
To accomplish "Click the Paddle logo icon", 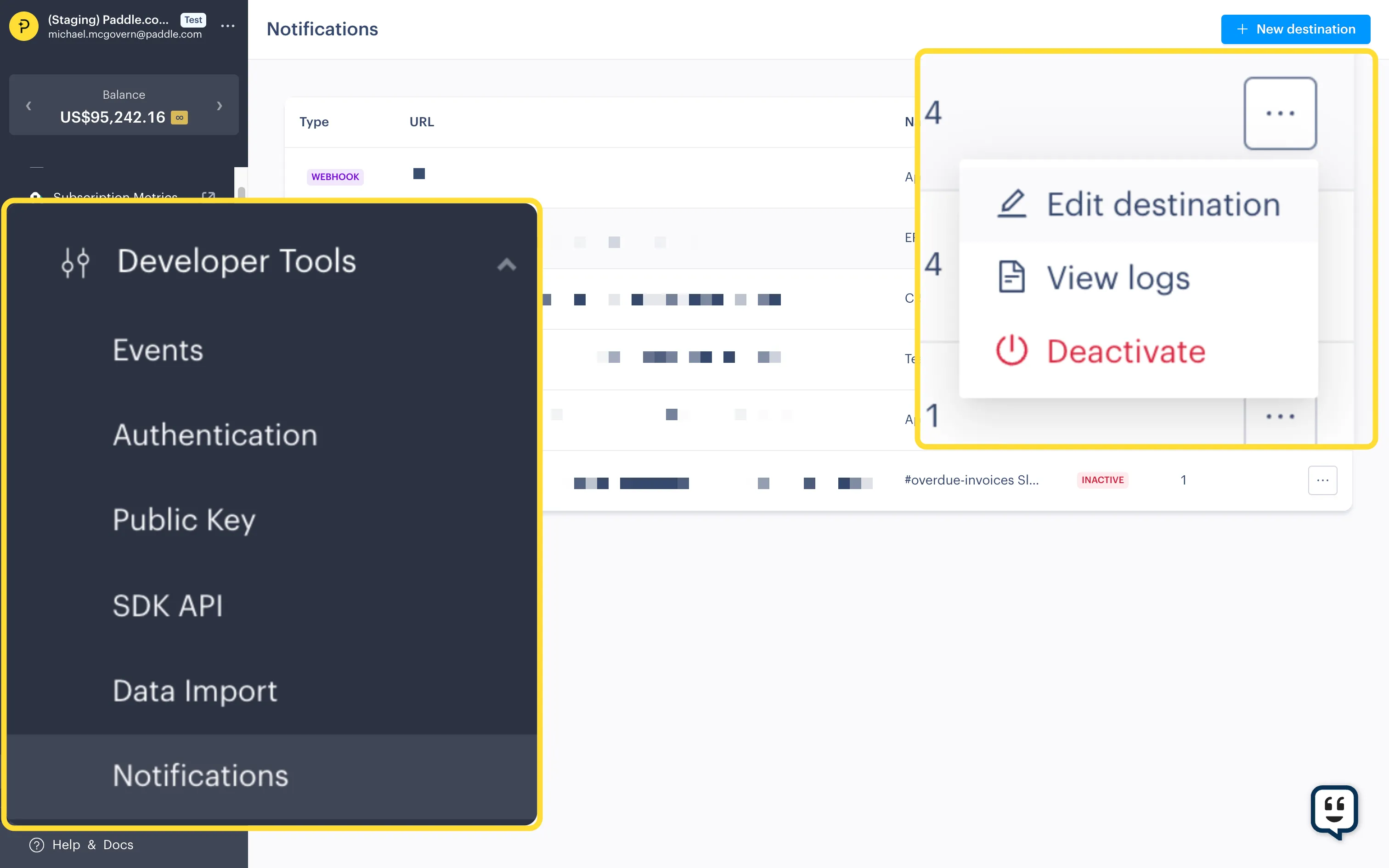I will pyautogui.click(x=23, y=25).
